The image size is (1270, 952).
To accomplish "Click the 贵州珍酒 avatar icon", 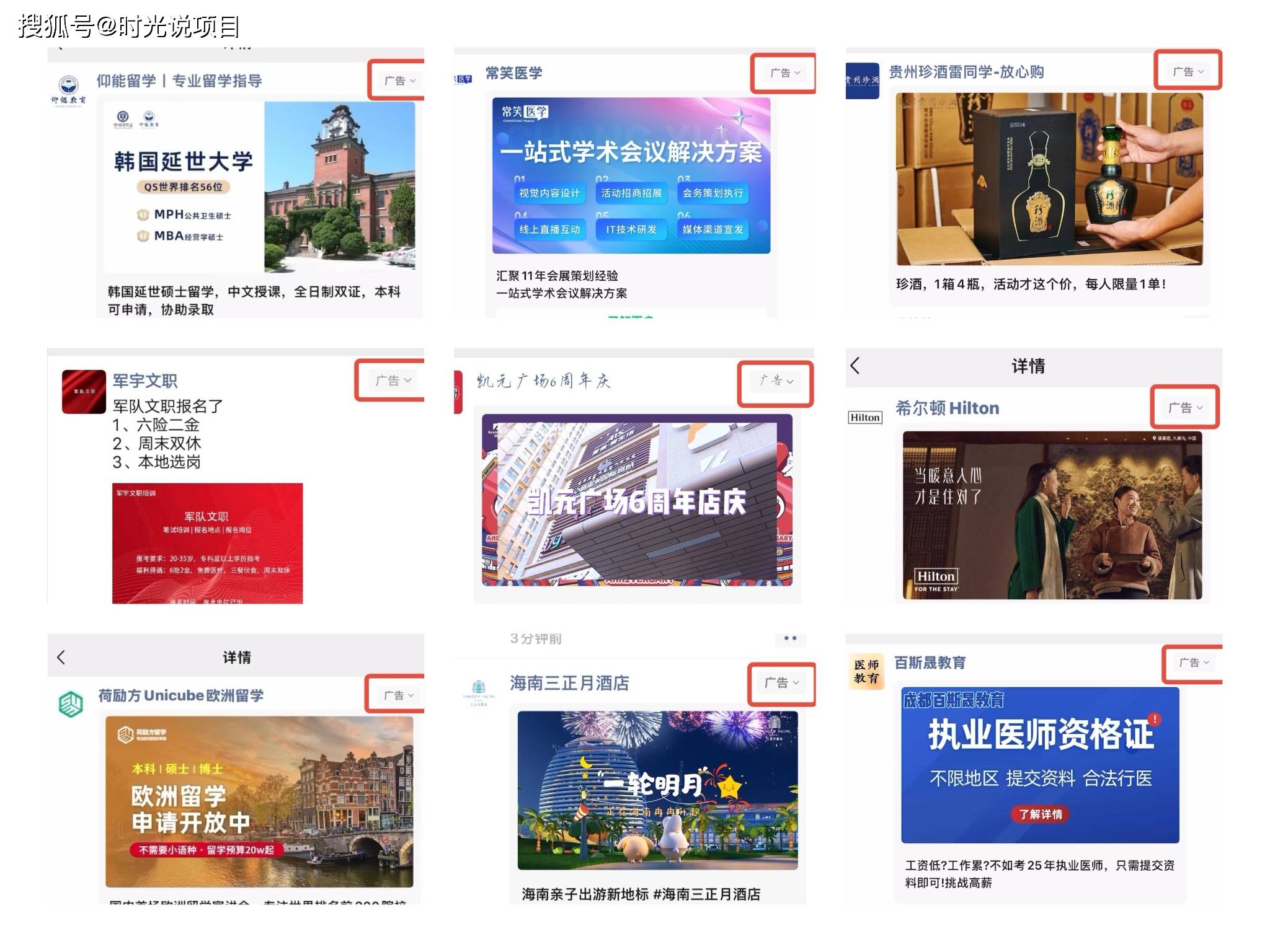I will [863, 81].
